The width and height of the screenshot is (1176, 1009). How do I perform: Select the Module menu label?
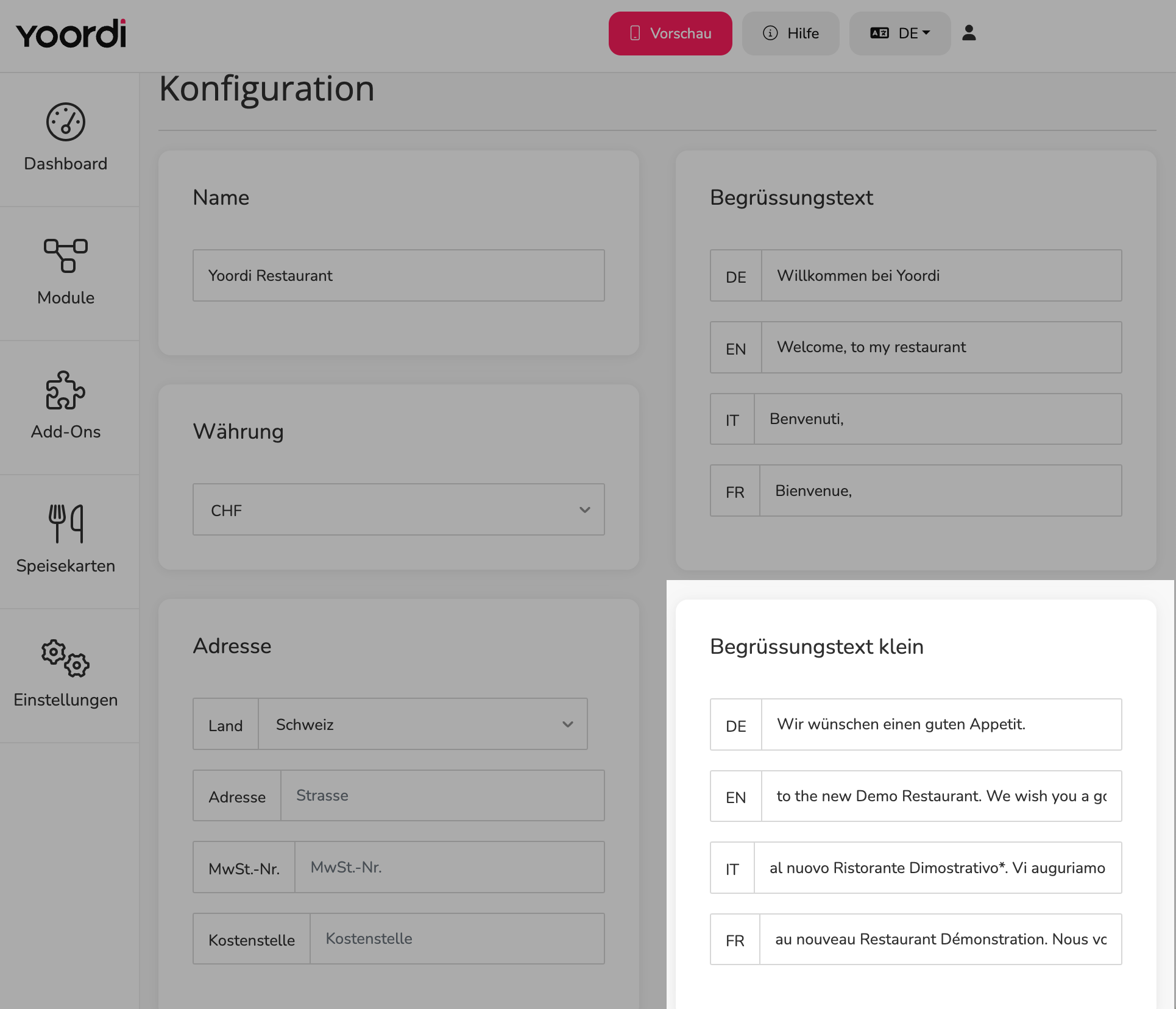66,298
